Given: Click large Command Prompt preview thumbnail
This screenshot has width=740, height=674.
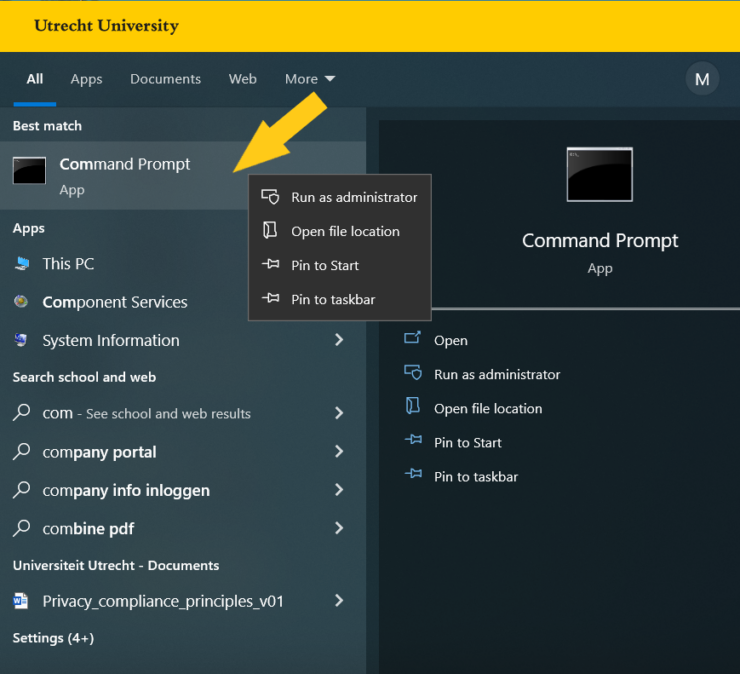Looking at the screenshot, I should point(599,175).
